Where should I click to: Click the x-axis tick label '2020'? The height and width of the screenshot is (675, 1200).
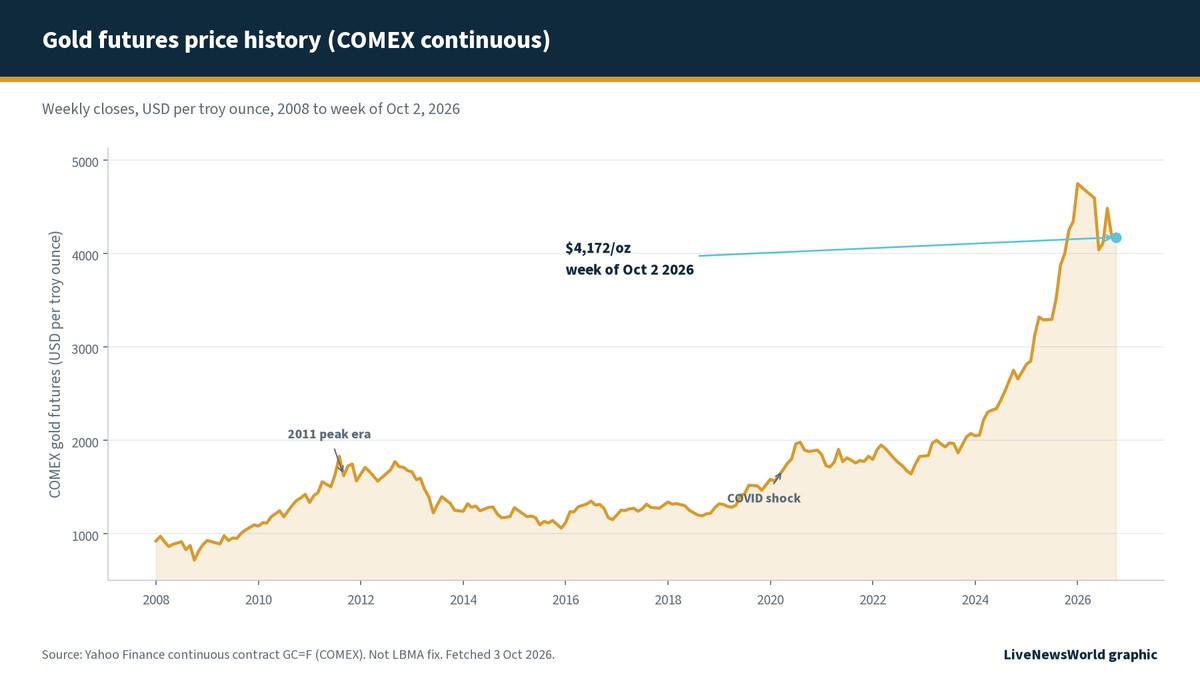(770, 600)
